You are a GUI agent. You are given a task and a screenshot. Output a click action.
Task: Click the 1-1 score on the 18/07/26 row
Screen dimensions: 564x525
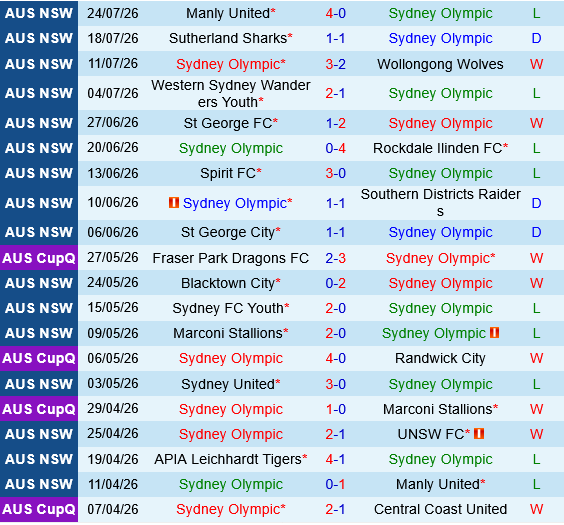click(336, 38)
